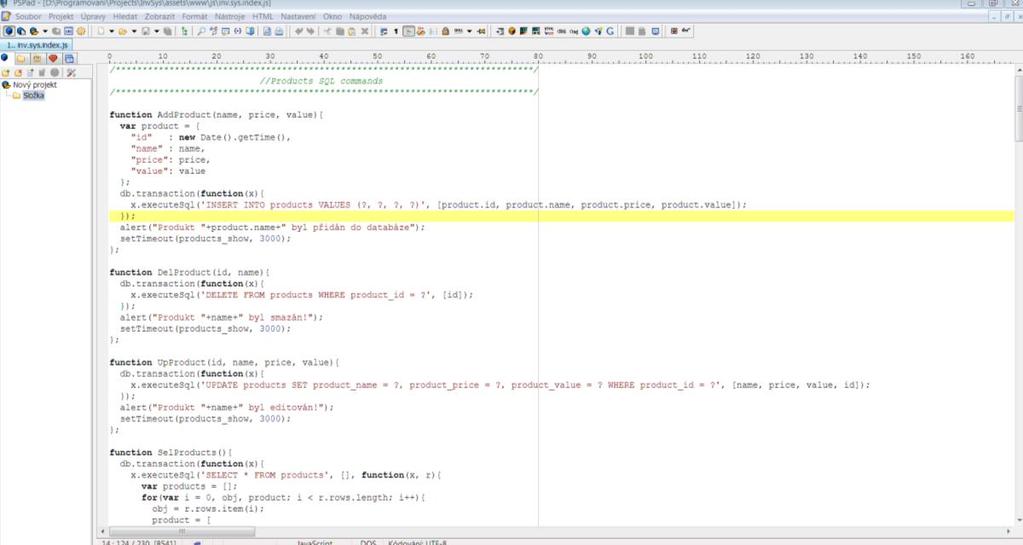Open the Nastavení menu
1023x545 pixels.
[x=298, y=16]
